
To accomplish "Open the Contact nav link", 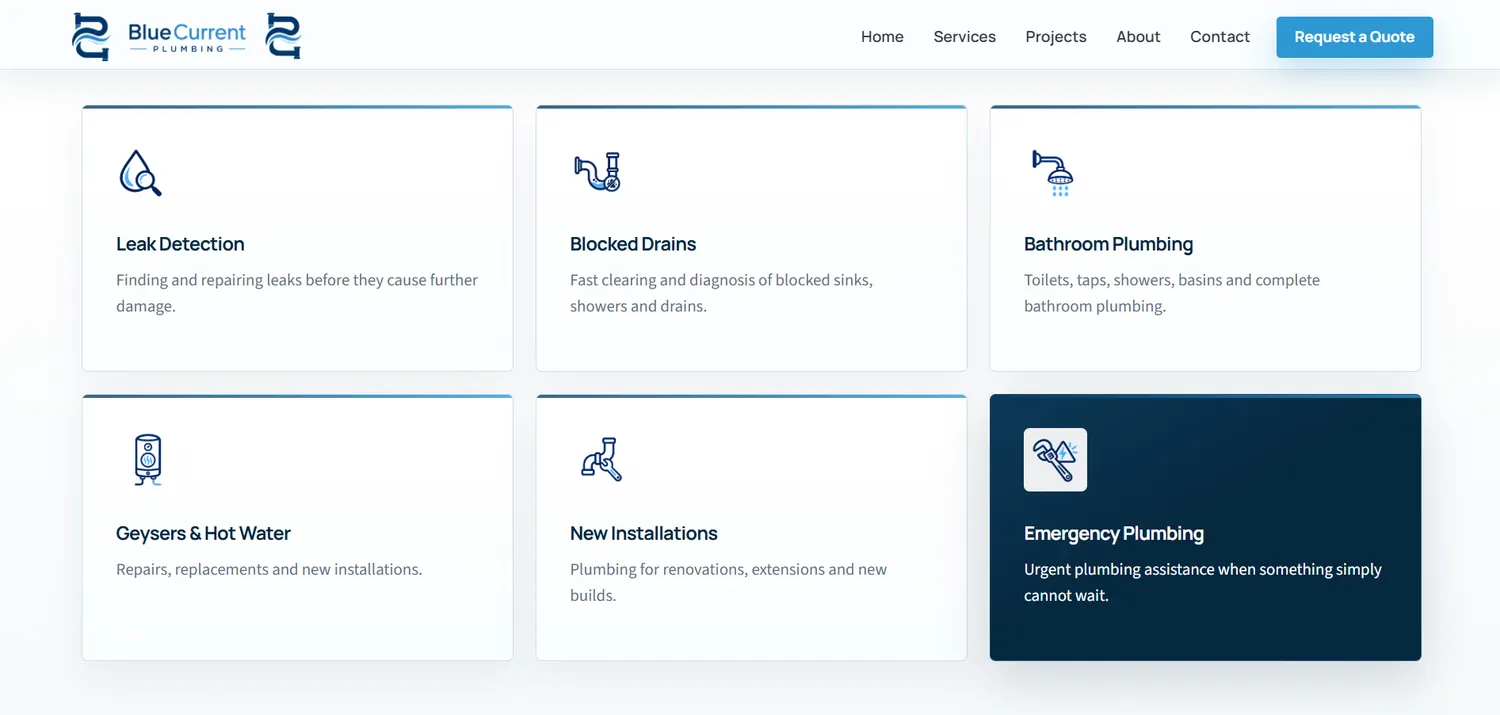I will (1220, 37).
